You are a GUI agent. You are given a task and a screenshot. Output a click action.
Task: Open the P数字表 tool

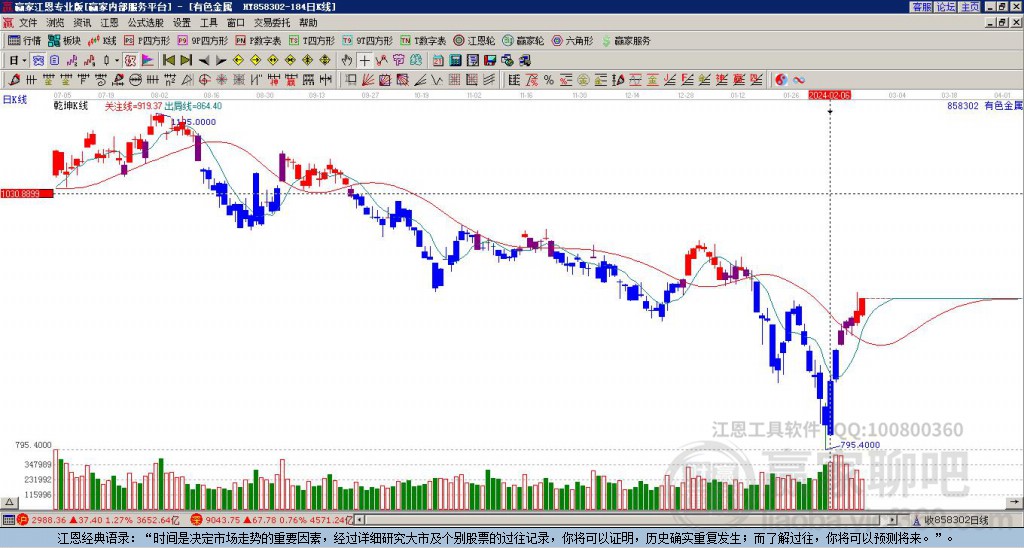click(258, 40)
